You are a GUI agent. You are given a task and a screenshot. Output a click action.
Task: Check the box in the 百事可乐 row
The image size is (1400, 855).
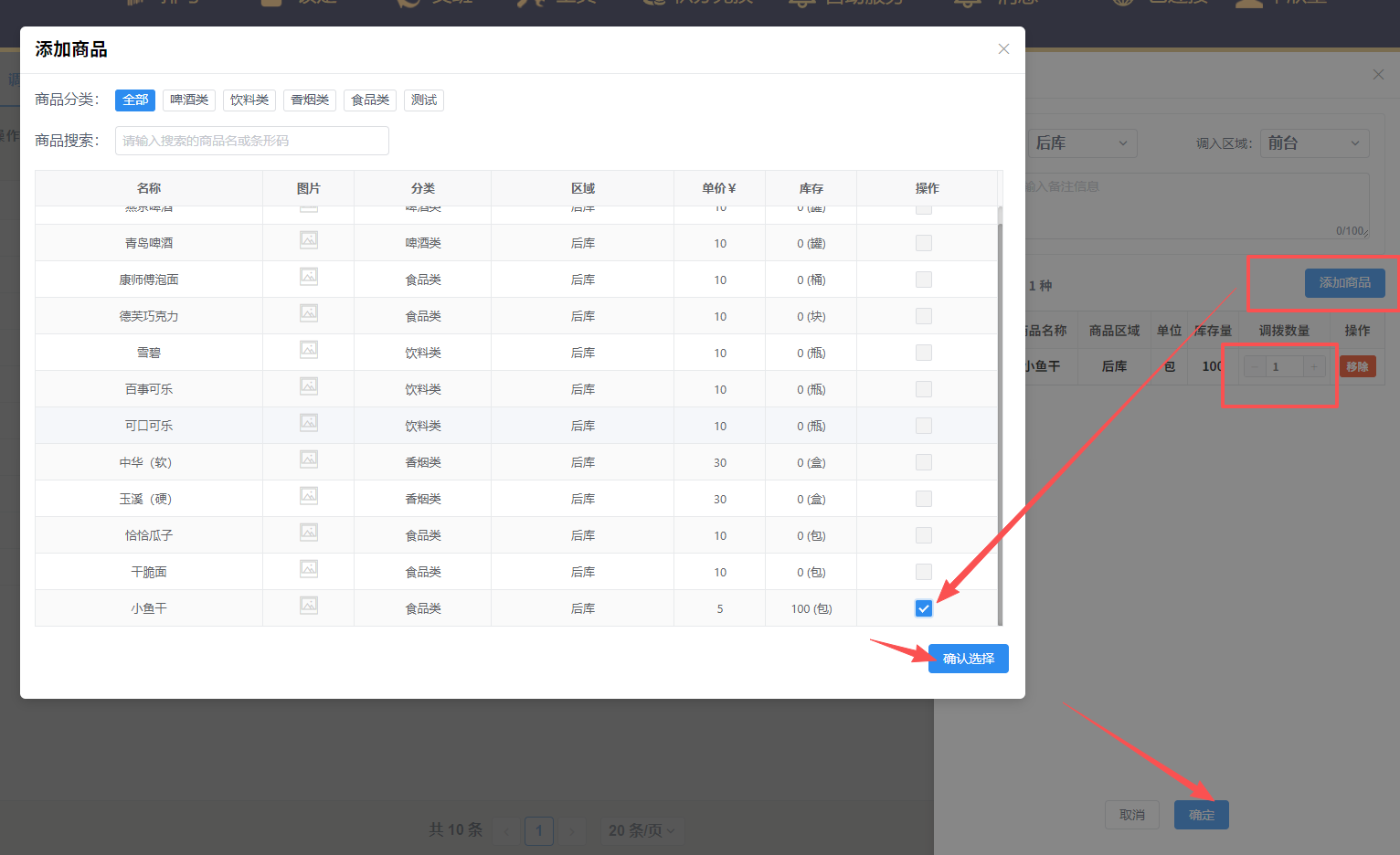[x=924, y=389]
